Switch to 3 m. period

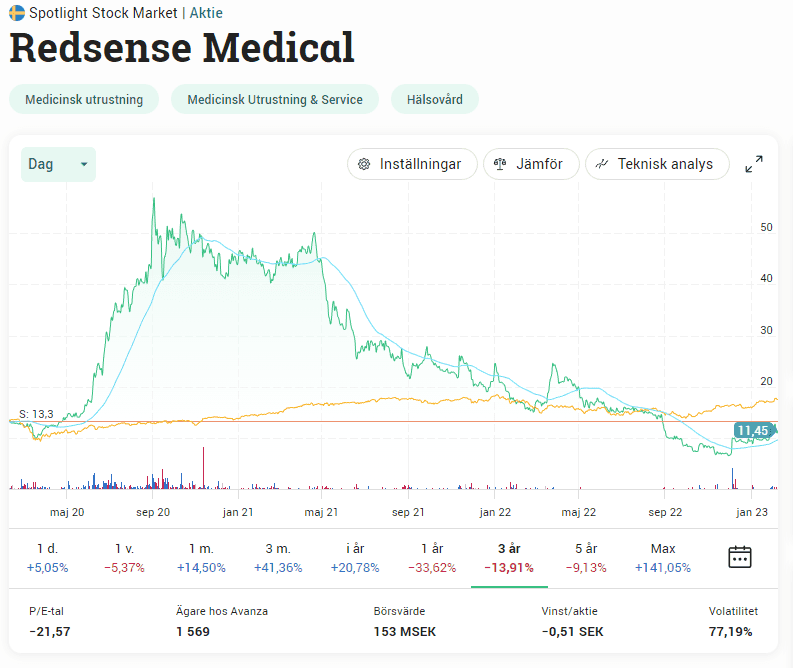[278, 557]
